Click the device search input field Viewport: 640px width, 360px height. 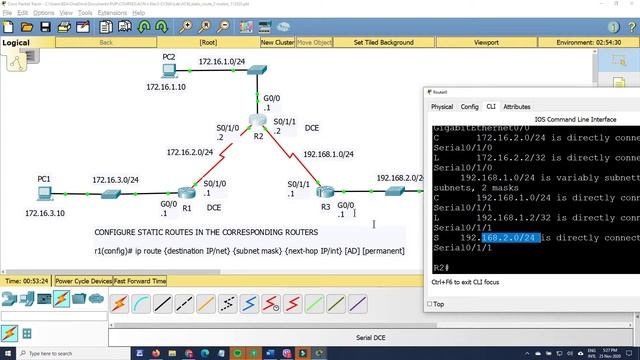[x=54, y=316]
